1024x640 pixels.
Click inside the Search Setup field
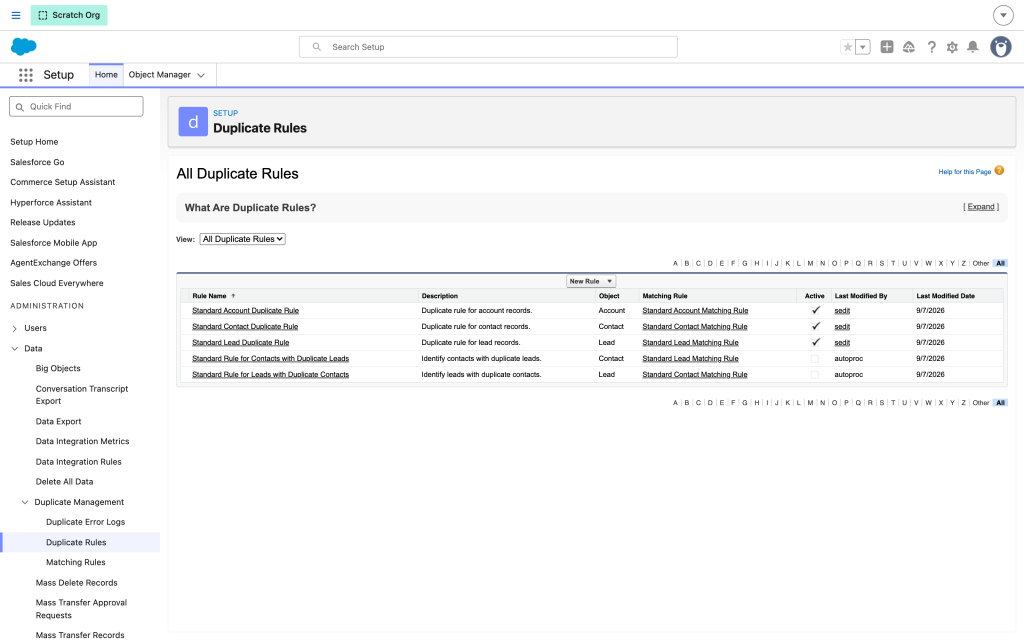pos(488,47)
